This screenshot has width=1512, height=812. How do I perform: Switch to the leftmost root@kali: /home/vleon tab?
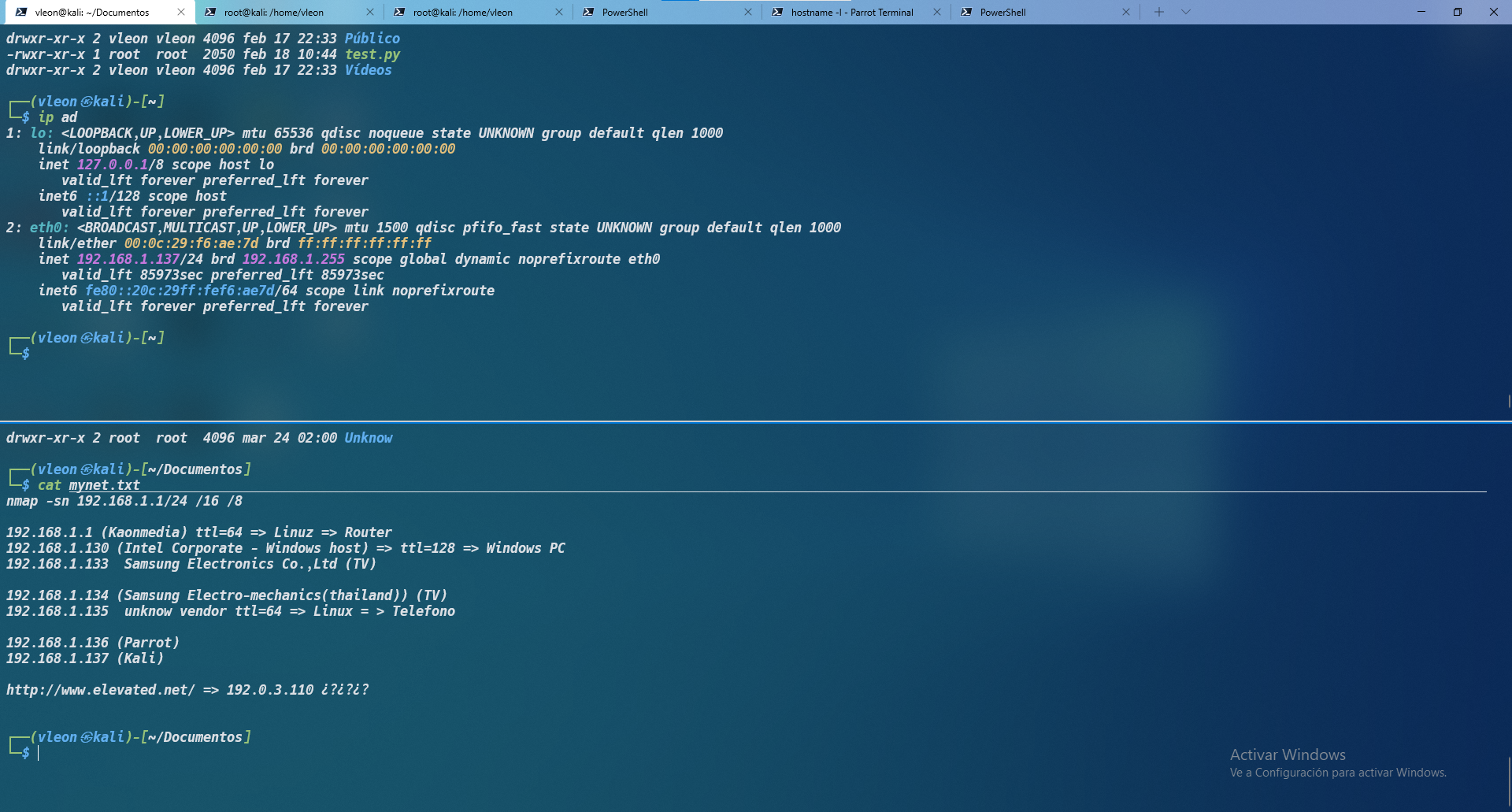click(273, 13)
